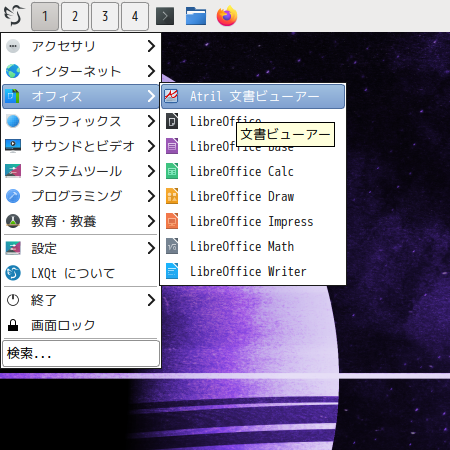
Task: Click the yellow LibreOffice Draw icon
Action: coord(172,196)
